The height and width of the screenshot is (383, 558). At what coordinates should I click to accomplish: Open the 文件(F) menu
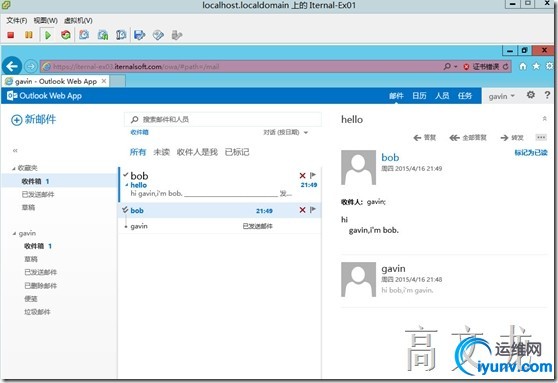click(x=16, y=21)
